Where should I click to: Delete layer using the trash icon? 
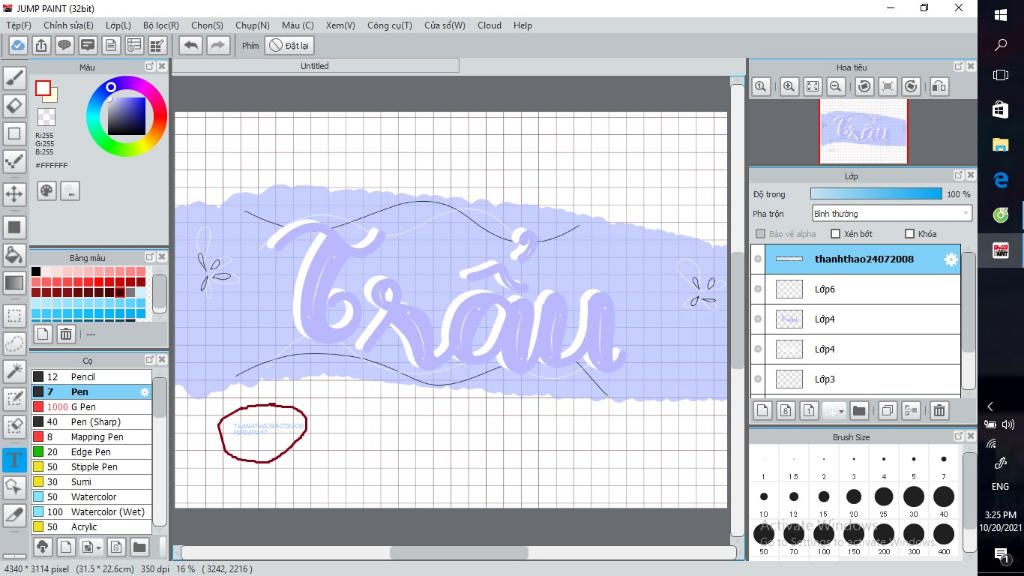pyautogui.click(x=939, y=410)
